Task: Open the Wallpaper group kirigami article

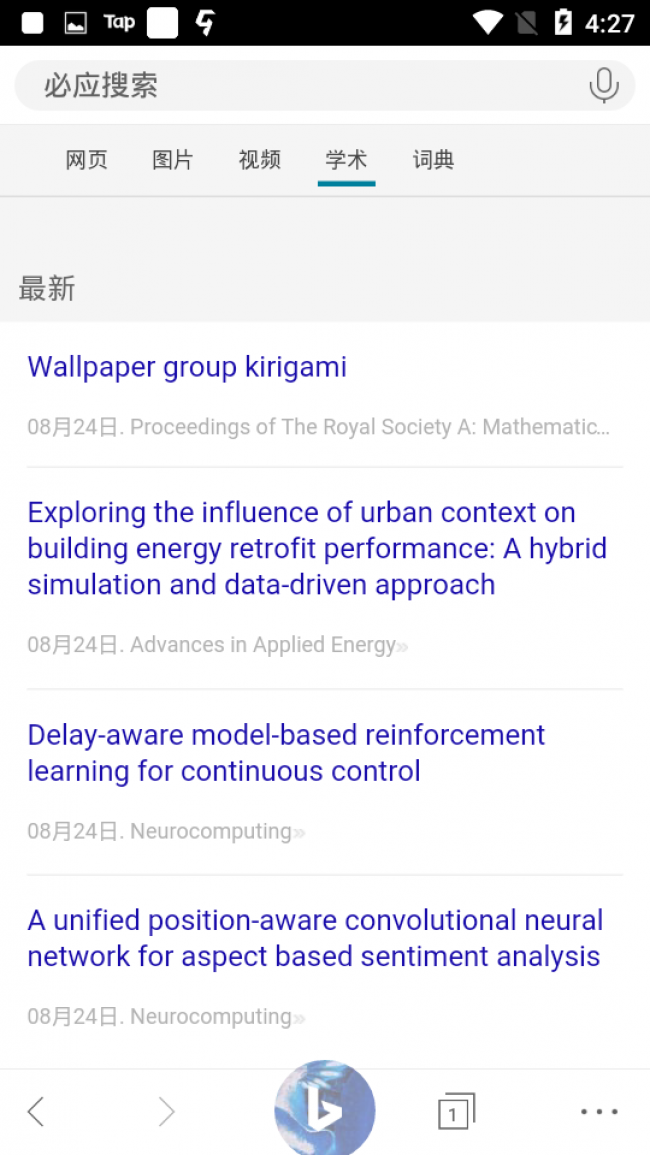Action: (x=187, y=367)
